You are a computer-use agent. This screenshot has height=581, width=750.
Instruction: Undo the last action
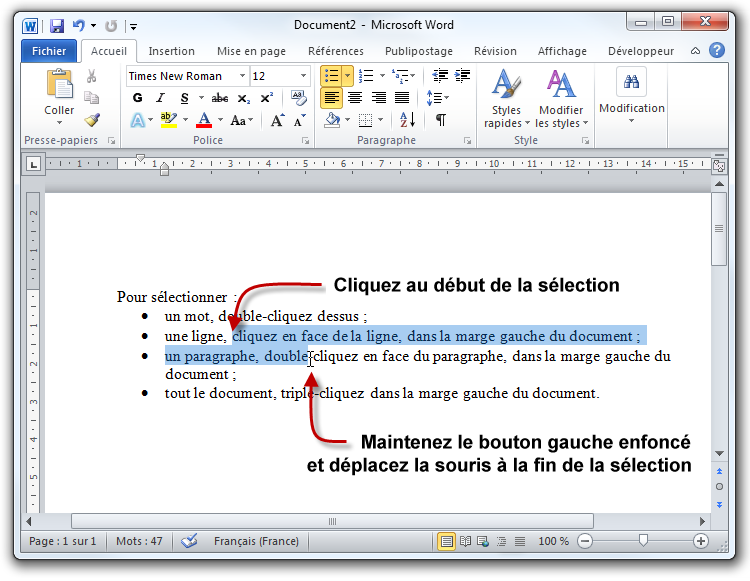(79, 25)
